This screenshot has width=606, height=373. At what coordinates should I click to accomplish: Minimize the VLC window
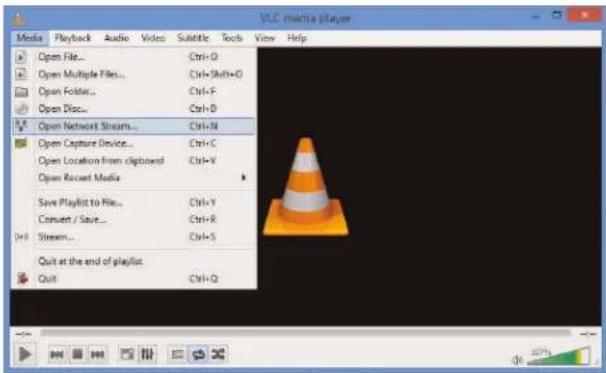pos(536,17)
